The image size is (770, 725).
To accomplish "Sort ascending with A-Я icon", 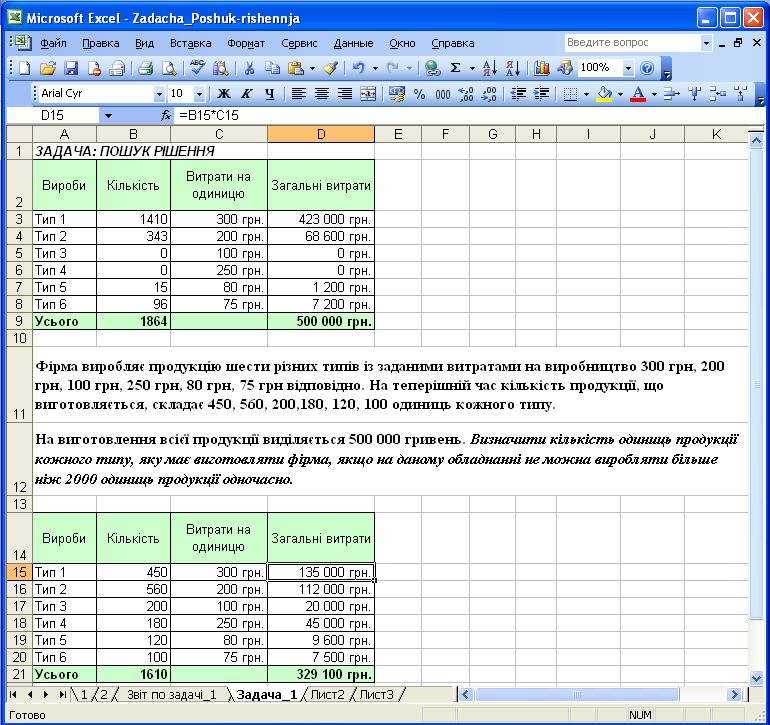I will point(490,68).
